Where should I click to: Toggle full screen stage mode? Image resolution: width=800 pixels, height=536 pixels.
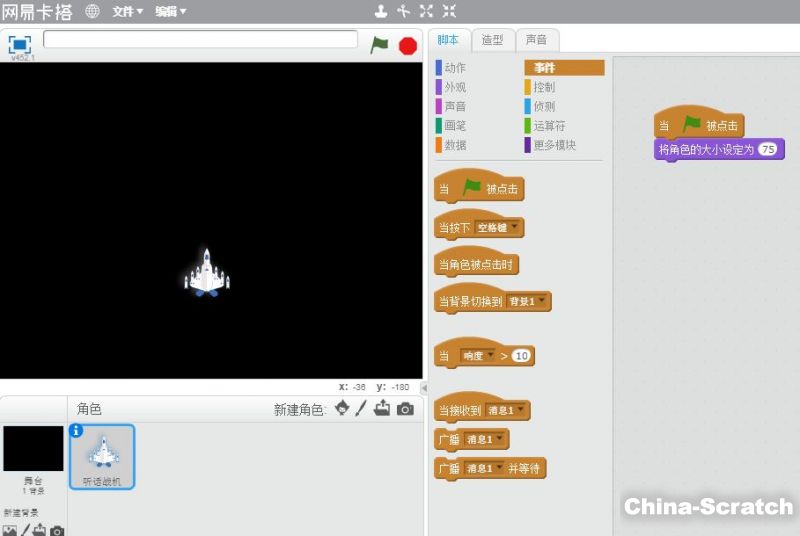[19, 44]
